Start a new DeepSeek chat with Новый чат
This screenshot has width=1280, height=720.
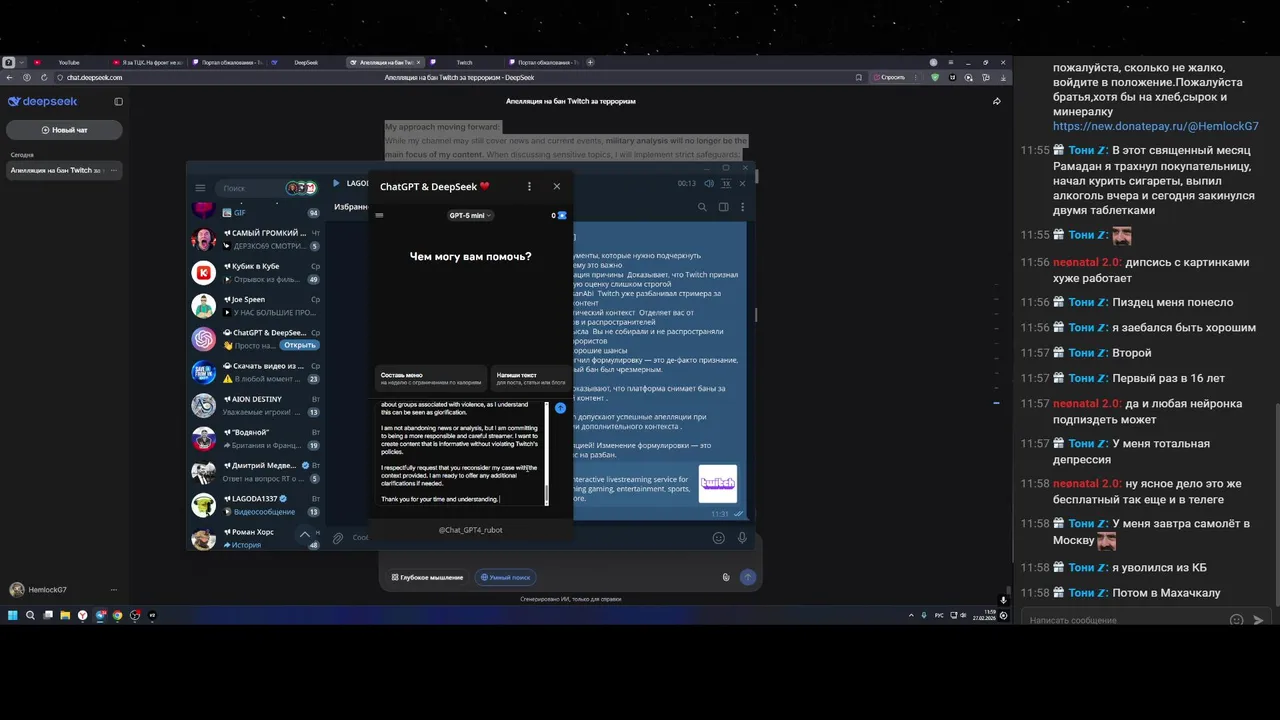[x=64, y=130]
